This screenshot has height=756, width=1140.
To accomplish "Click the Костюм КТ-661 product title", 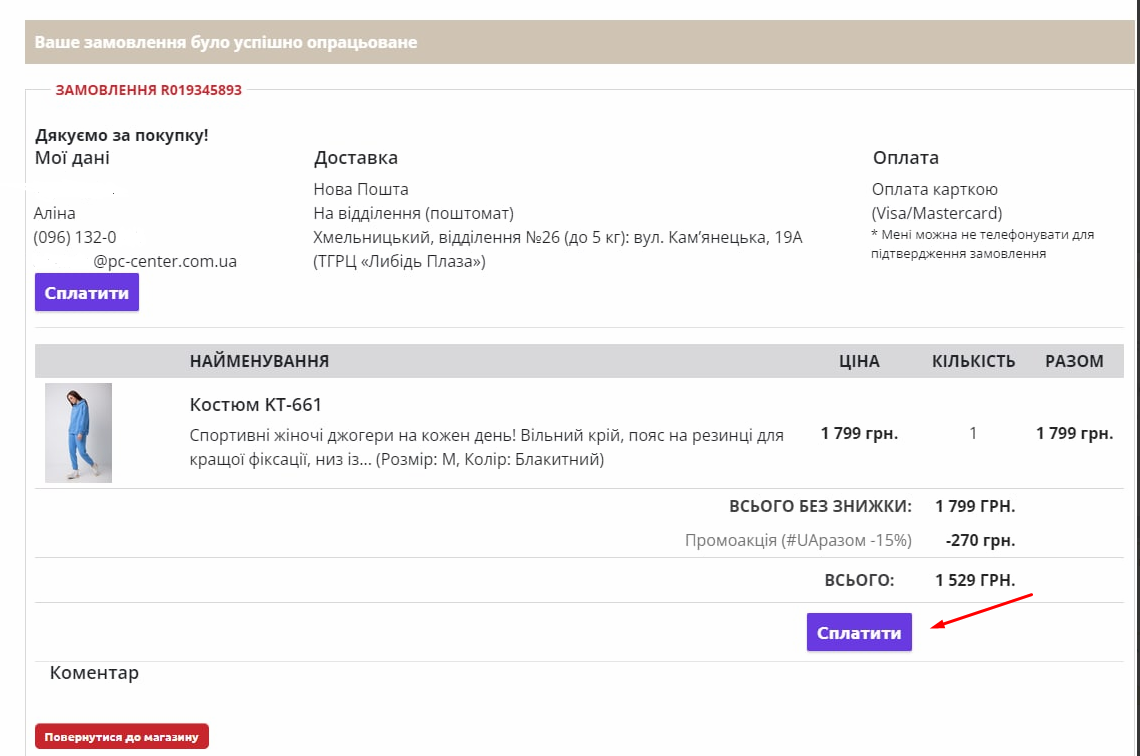I will [x=255, y=405].
